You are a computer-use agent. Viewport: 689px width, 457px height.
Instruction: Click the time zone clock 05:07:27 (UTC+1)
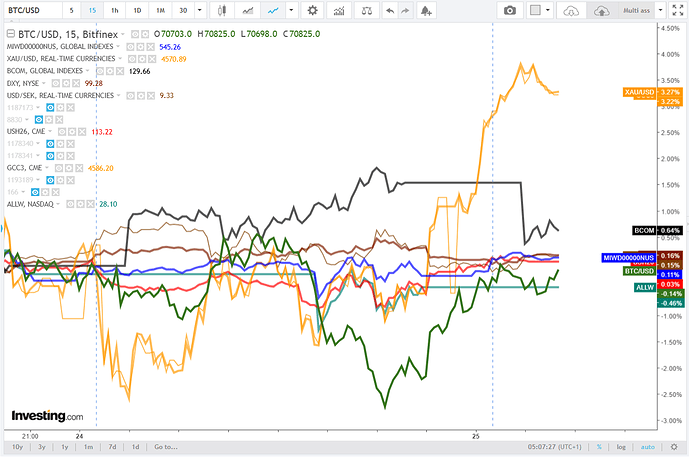click(x=555, y=447)
